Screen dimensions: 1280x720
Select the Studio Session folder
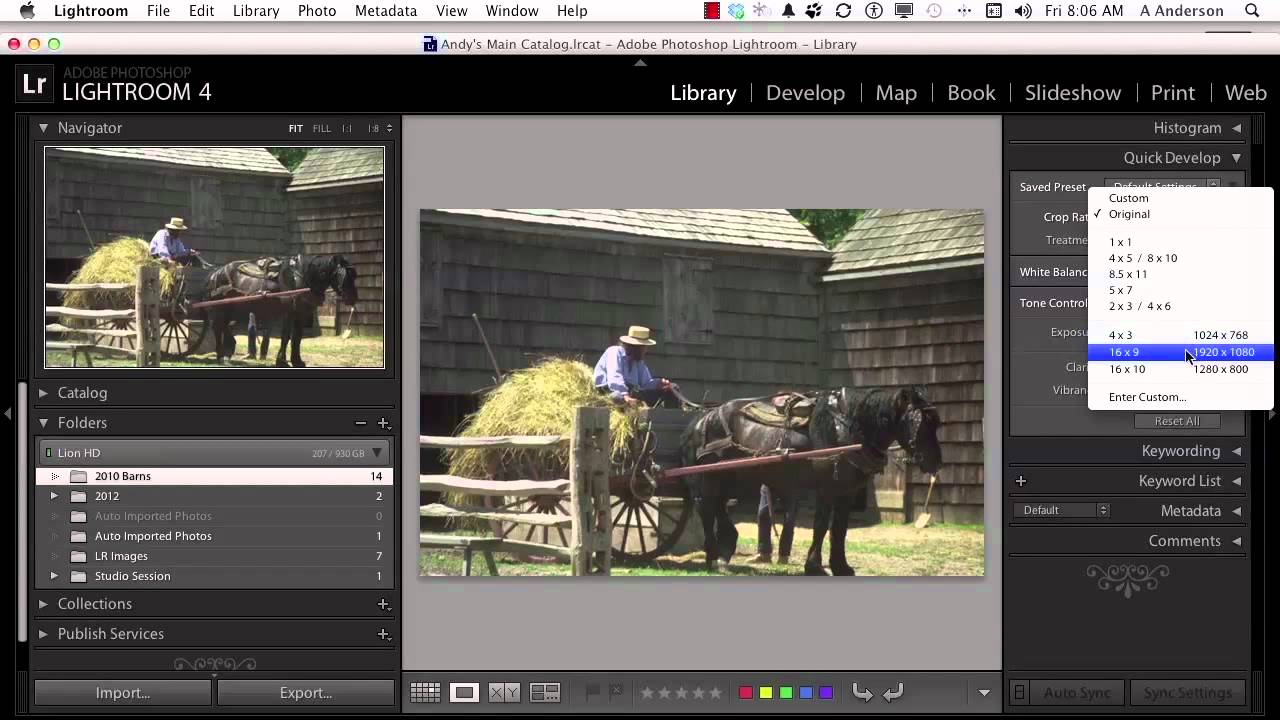coord(132,576)
